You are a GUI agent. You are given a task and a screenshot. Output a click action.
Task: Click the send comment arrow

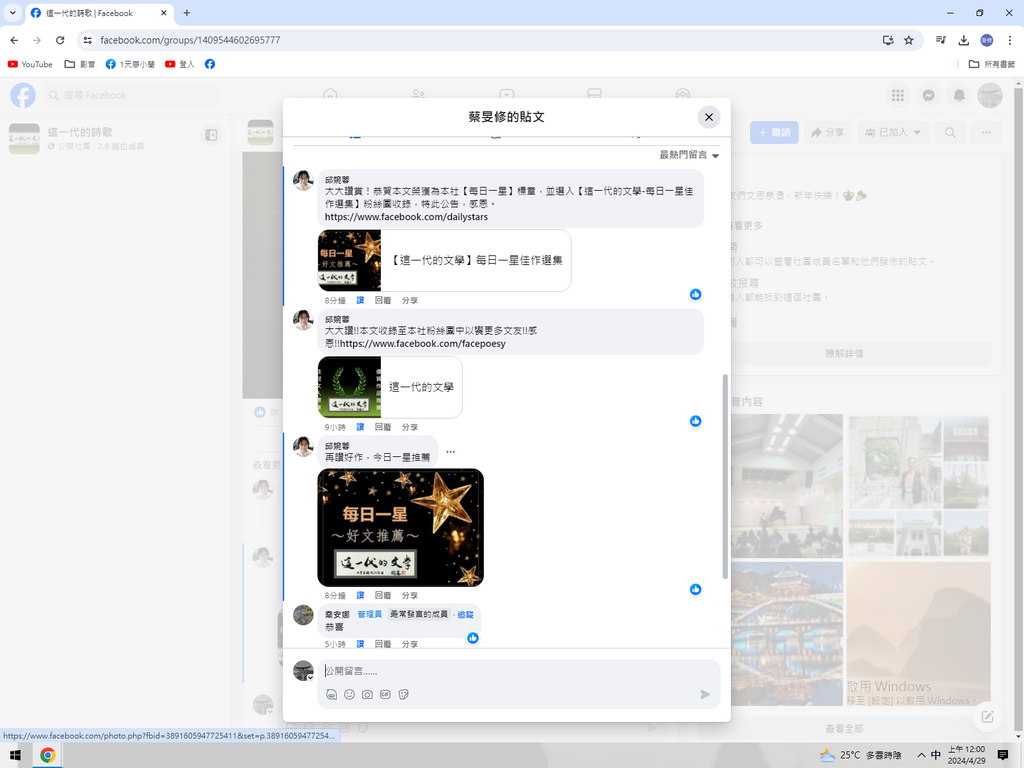705,694
